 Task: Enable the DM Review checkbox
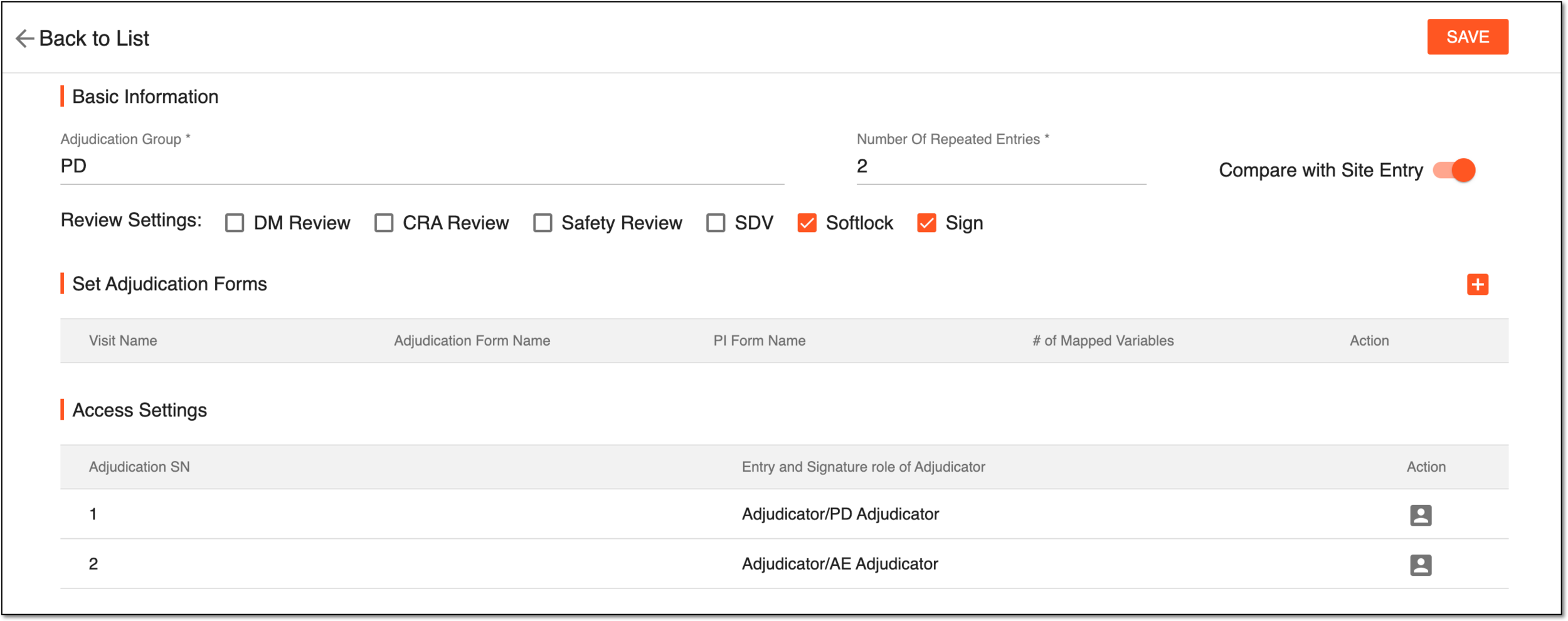[235, 223]
